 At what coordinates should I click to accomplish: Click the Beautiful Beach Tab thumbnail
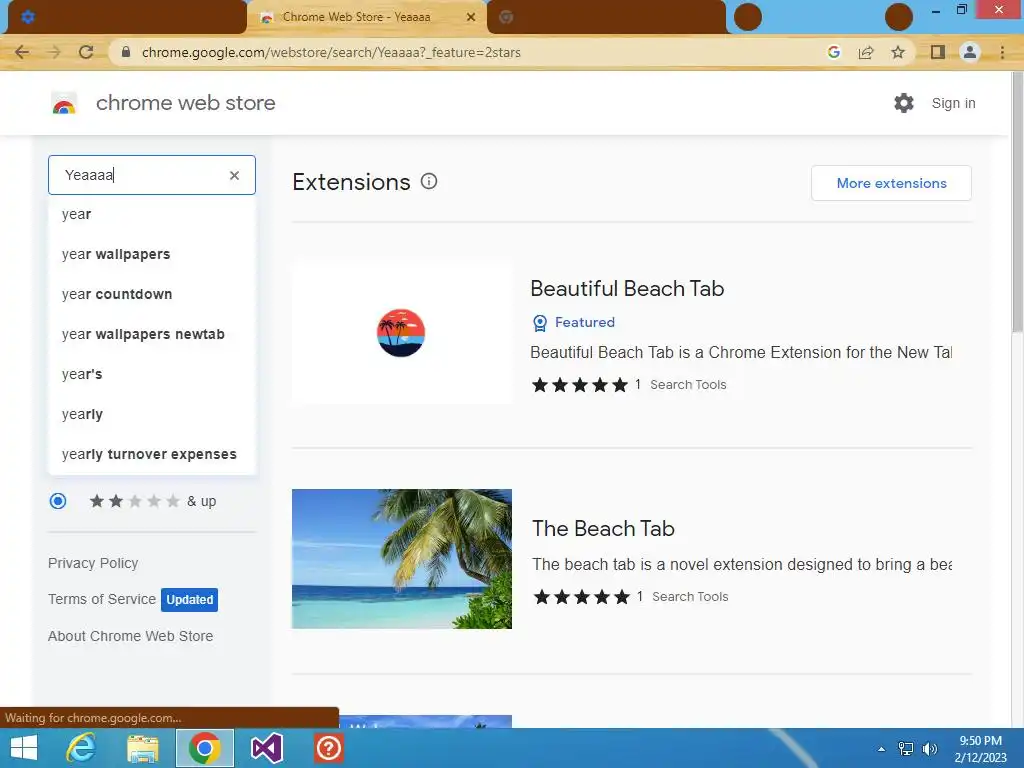pos(402,333)
